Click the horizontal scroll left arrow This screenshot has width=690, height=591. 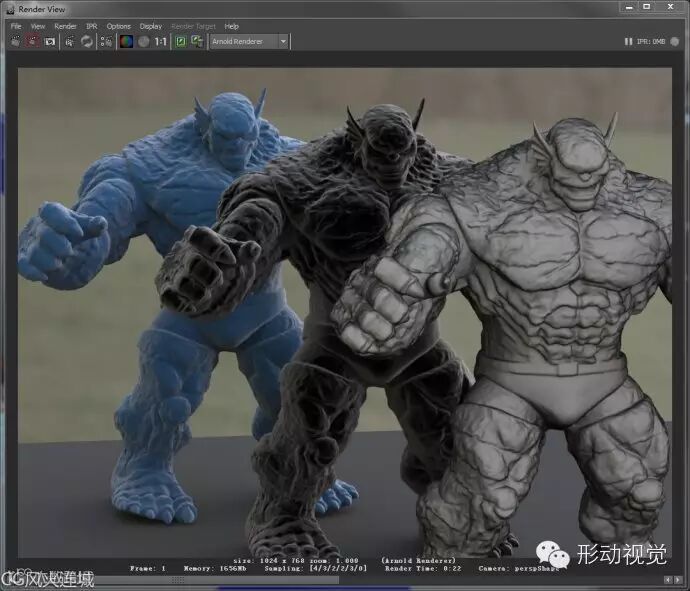(668, 580)
